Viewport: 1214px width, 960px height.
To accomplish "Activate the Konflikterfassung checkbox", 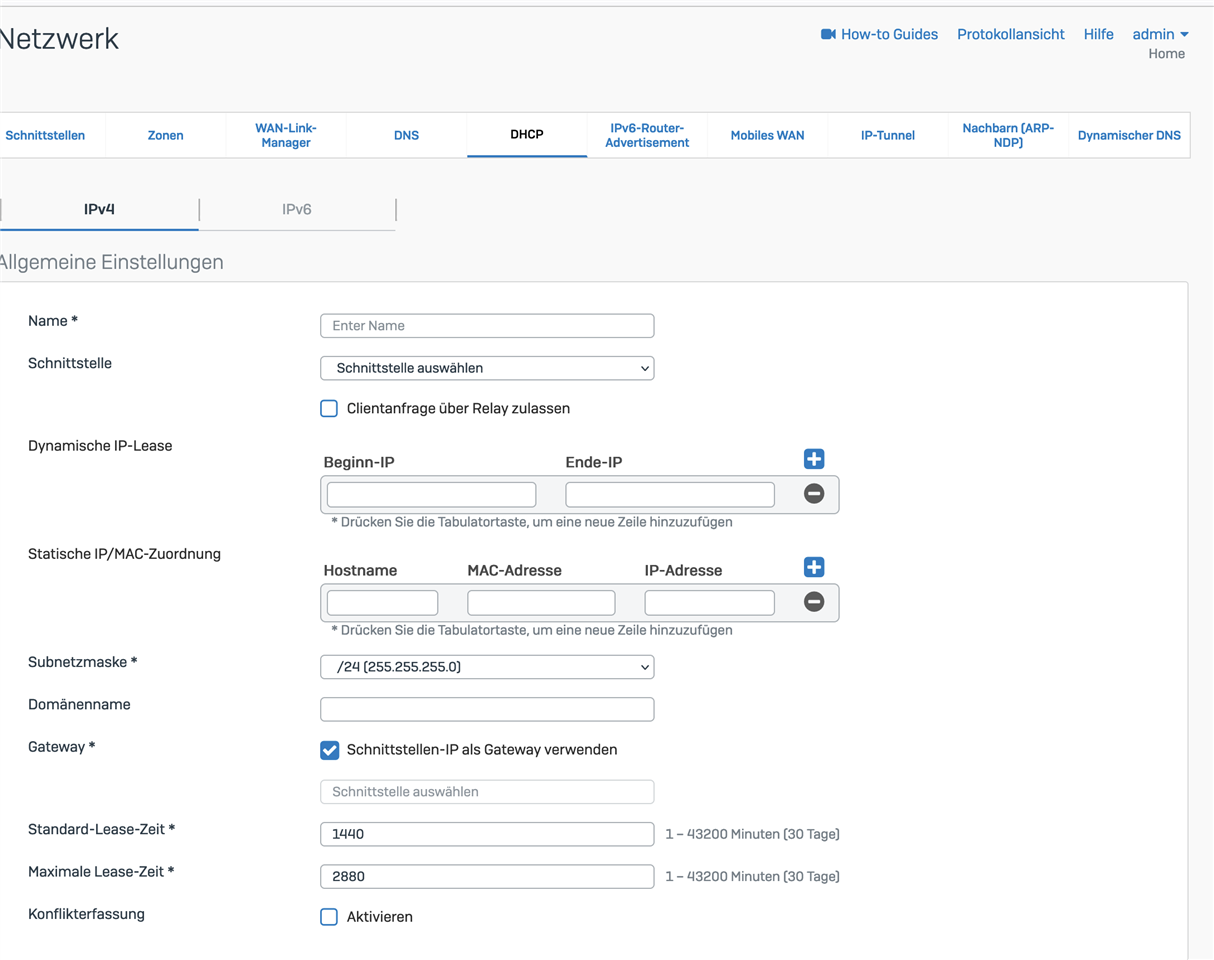I will pyautogui.click(x=329, y=917).
